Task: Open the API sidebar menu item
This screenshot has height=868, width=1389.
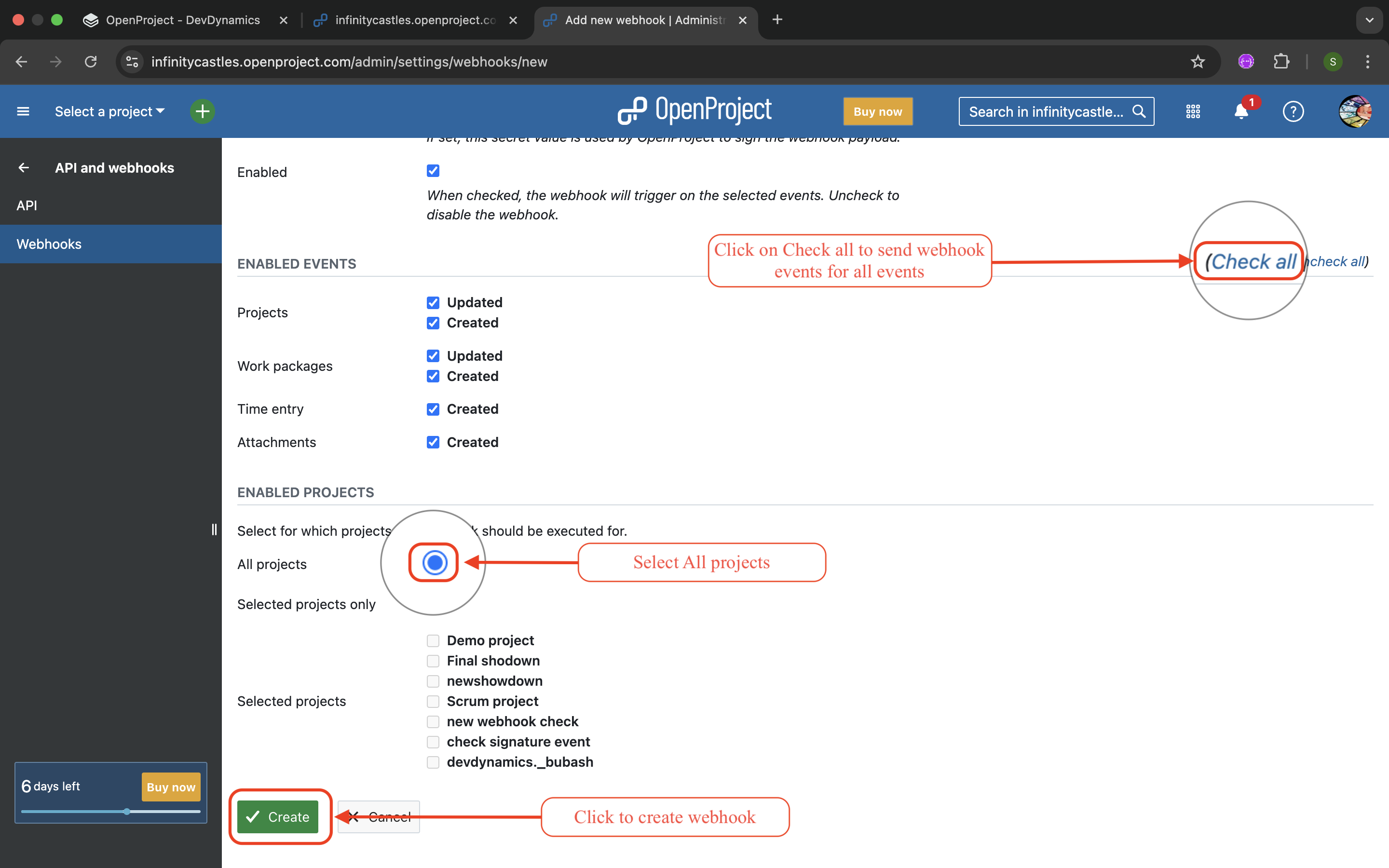Action: [x=27, y=205]
